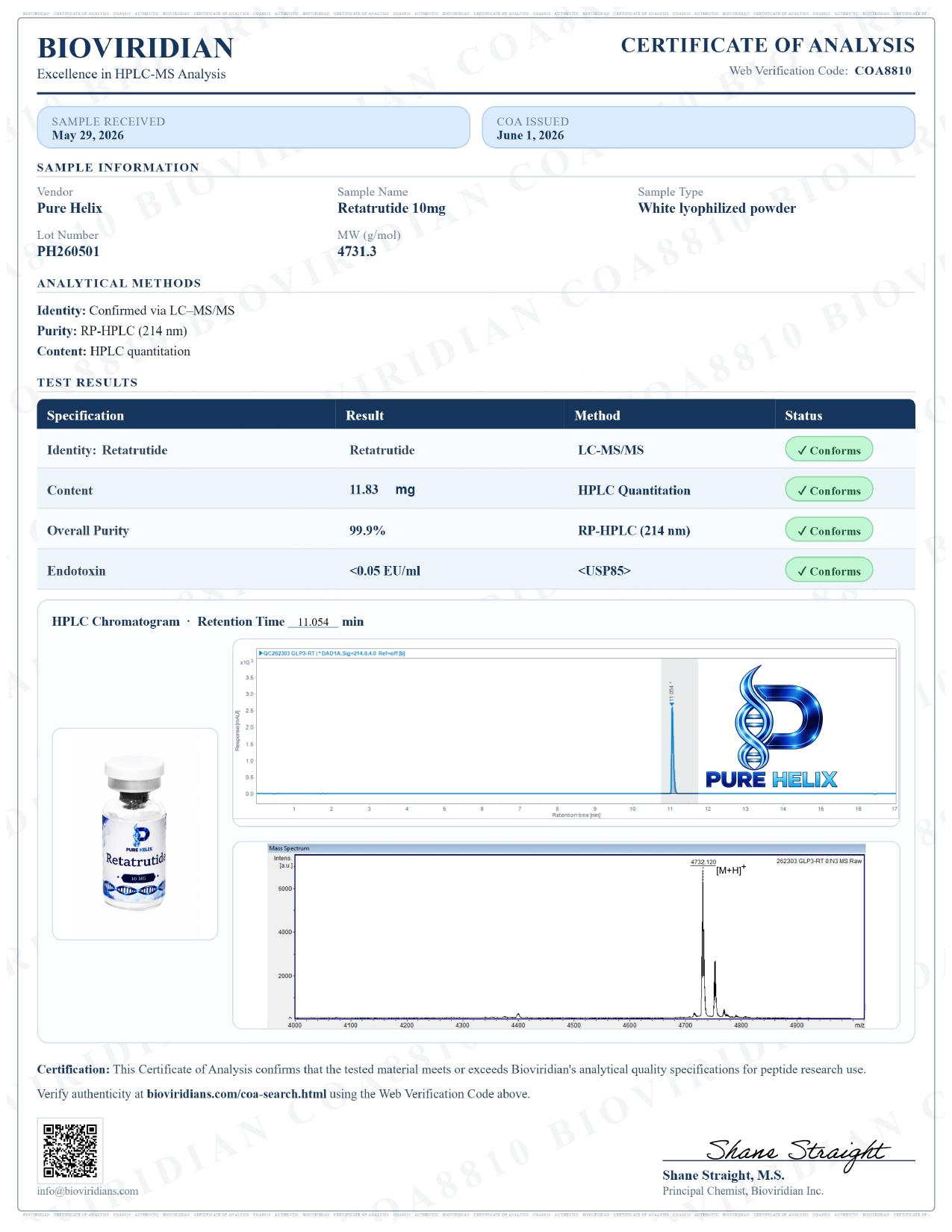Click the Content: HPLC quantitation line

point(113,351)
